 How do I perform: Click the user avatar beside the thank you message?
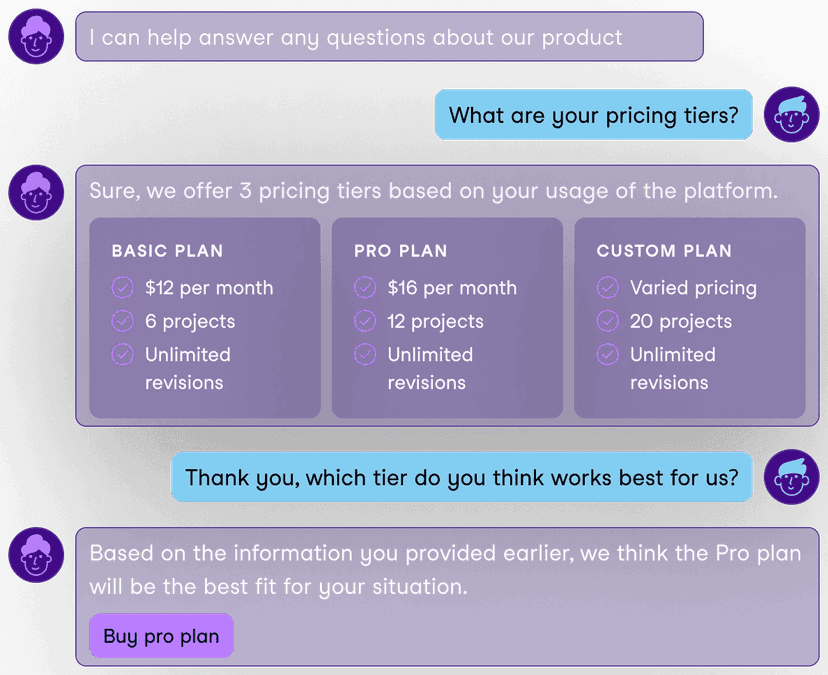pos(791,477)
